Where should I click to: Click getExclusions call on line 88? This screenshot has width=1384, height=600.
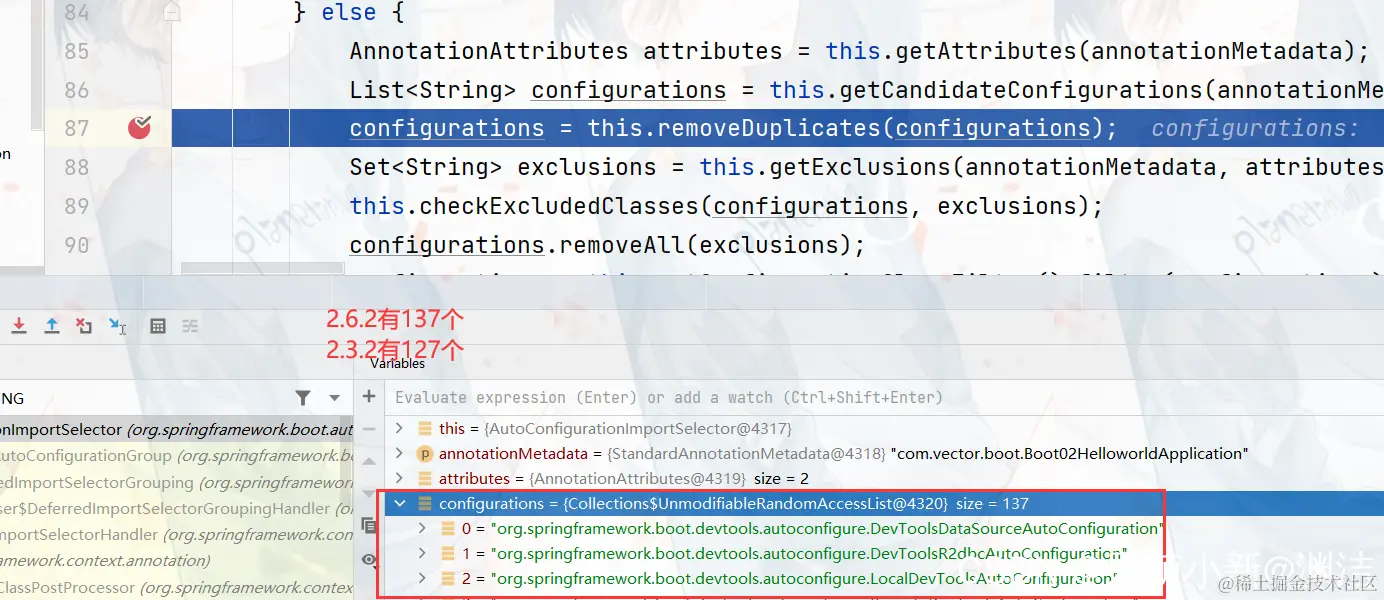pos(860,167)
